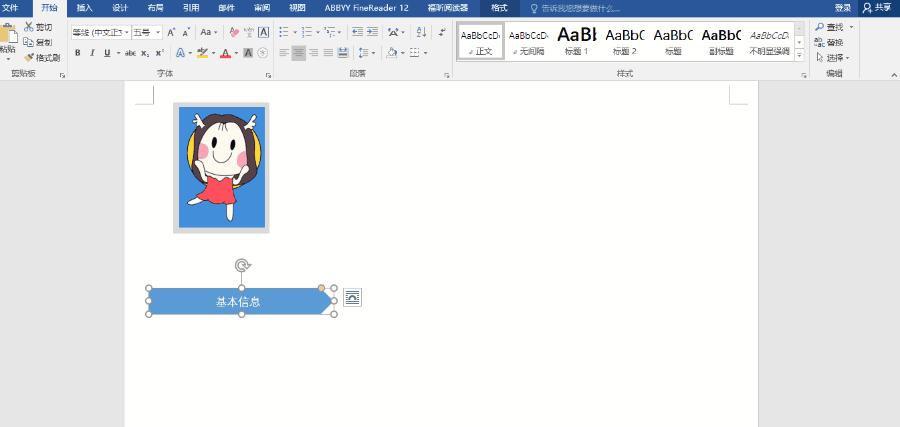Click the borders icon in the paragraph group
900x427 pixels.
(415, 53)
